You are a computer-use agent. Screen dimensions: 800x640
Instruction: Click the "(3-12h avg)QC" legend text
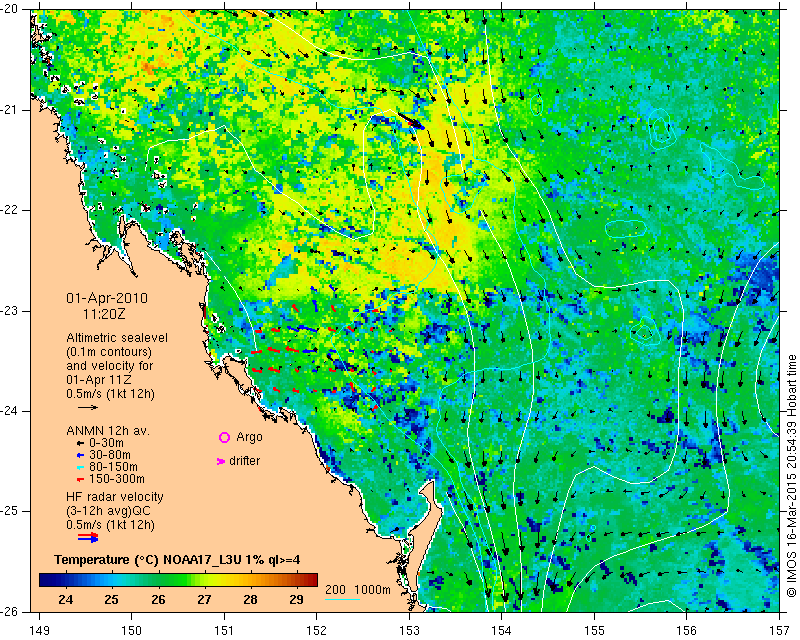pyautogui.click(x=108, y=511)
